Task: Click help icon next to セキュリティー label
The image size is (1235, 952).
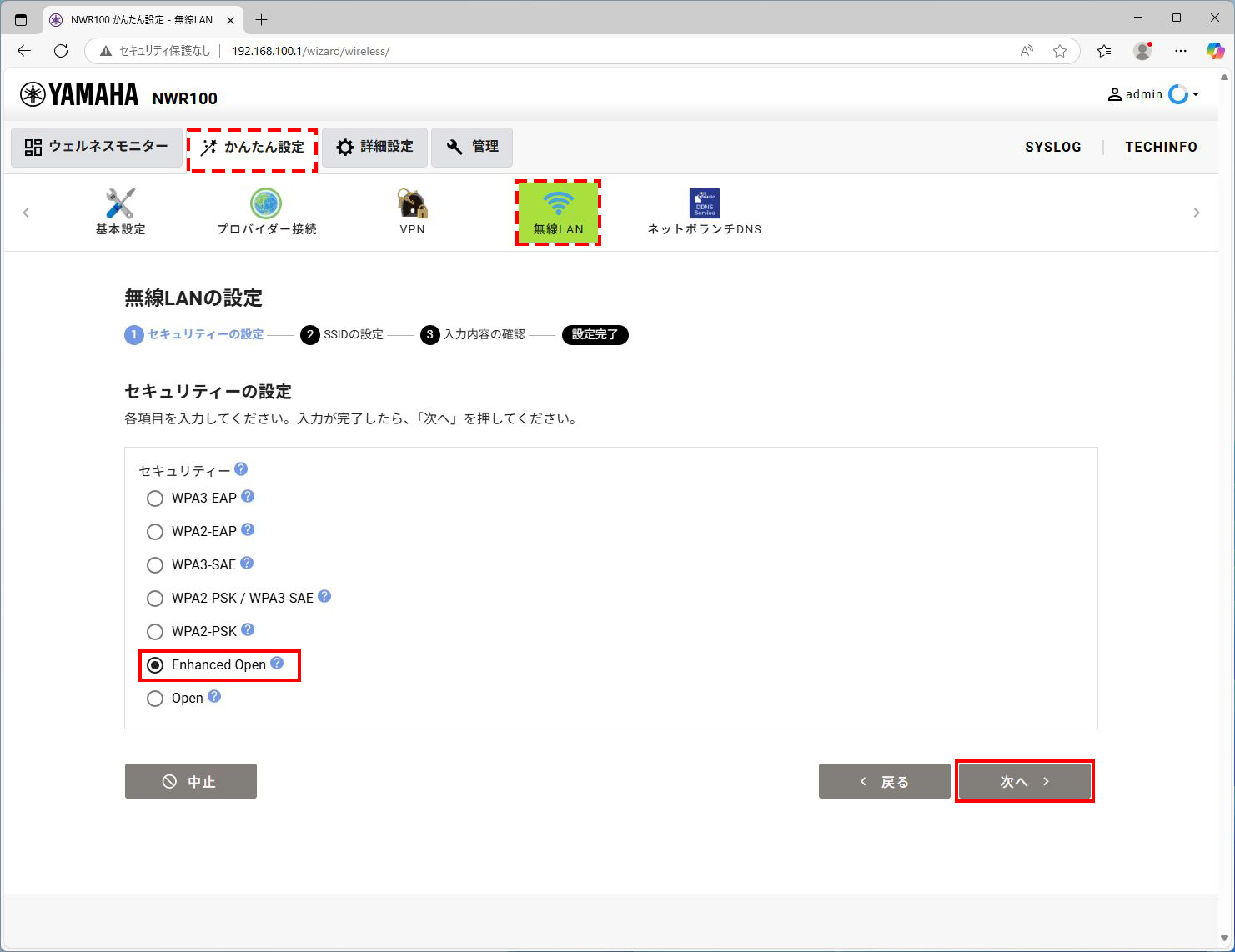Action: tap(241, 469)
